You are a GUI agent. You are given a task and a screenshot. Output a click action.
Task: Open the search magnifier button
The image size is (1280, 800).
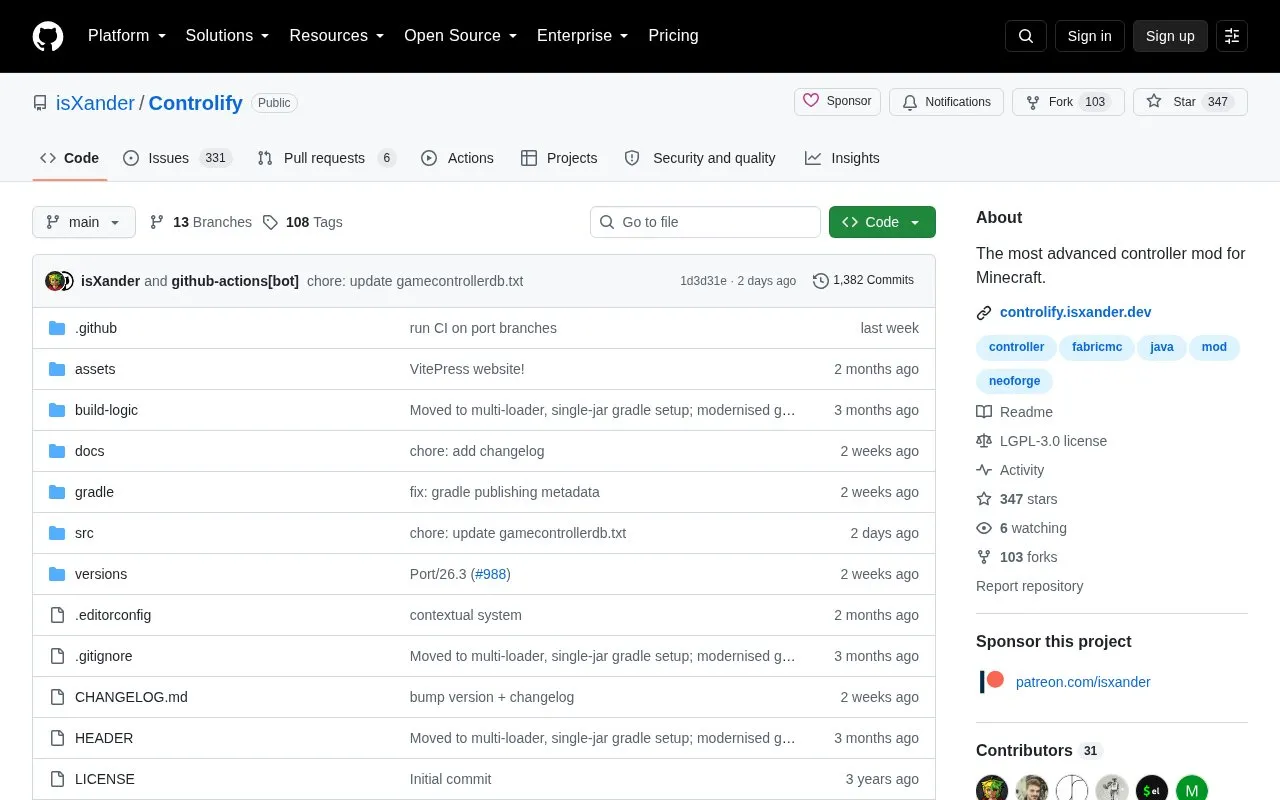[1026, 36]
